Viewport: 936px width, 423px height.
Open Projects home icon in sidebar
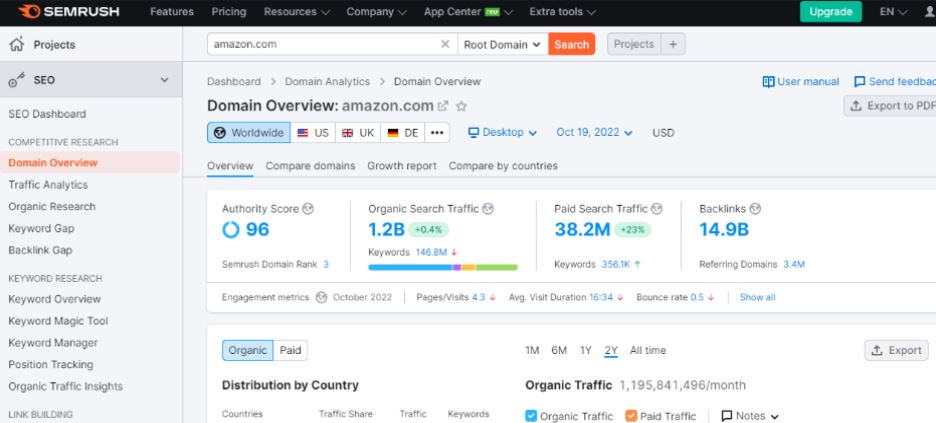(17, 44)
